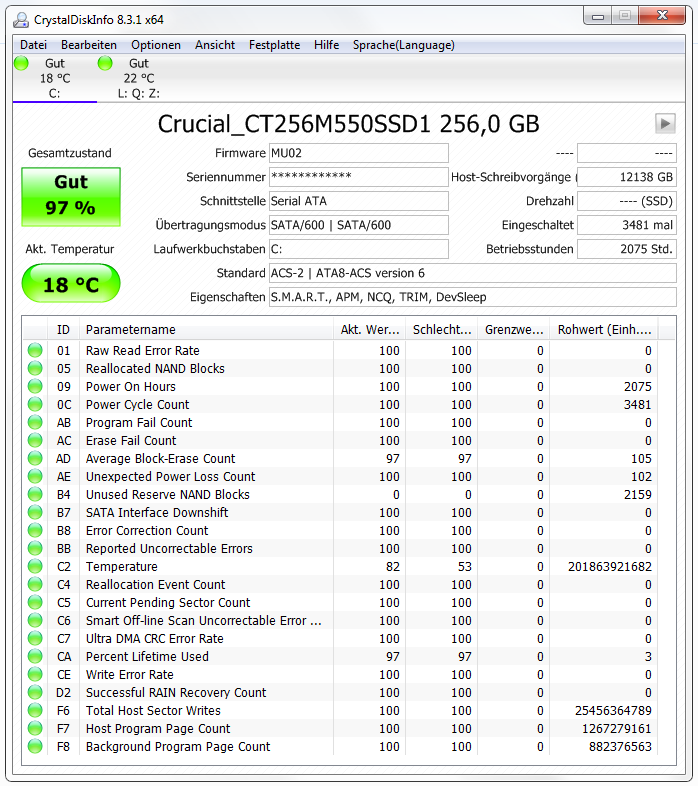The image size is (698, 786).
Task: Click status icon for Background Program Page Count
Action: click(35, 746)
